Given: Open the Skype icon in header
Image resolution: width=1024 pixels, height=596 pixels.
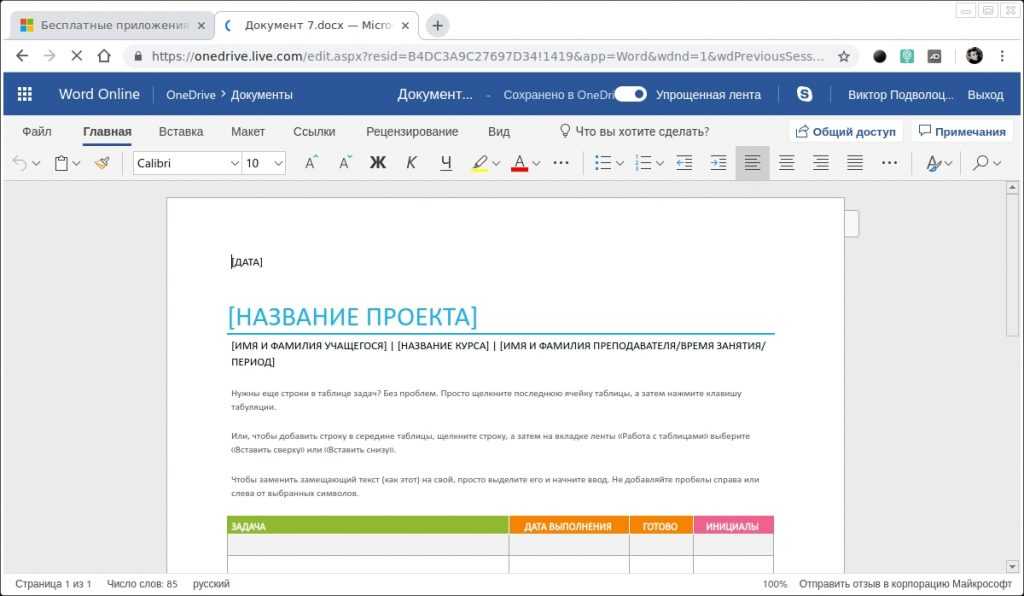Looking at the screenshot, I should tap(804, 94).
